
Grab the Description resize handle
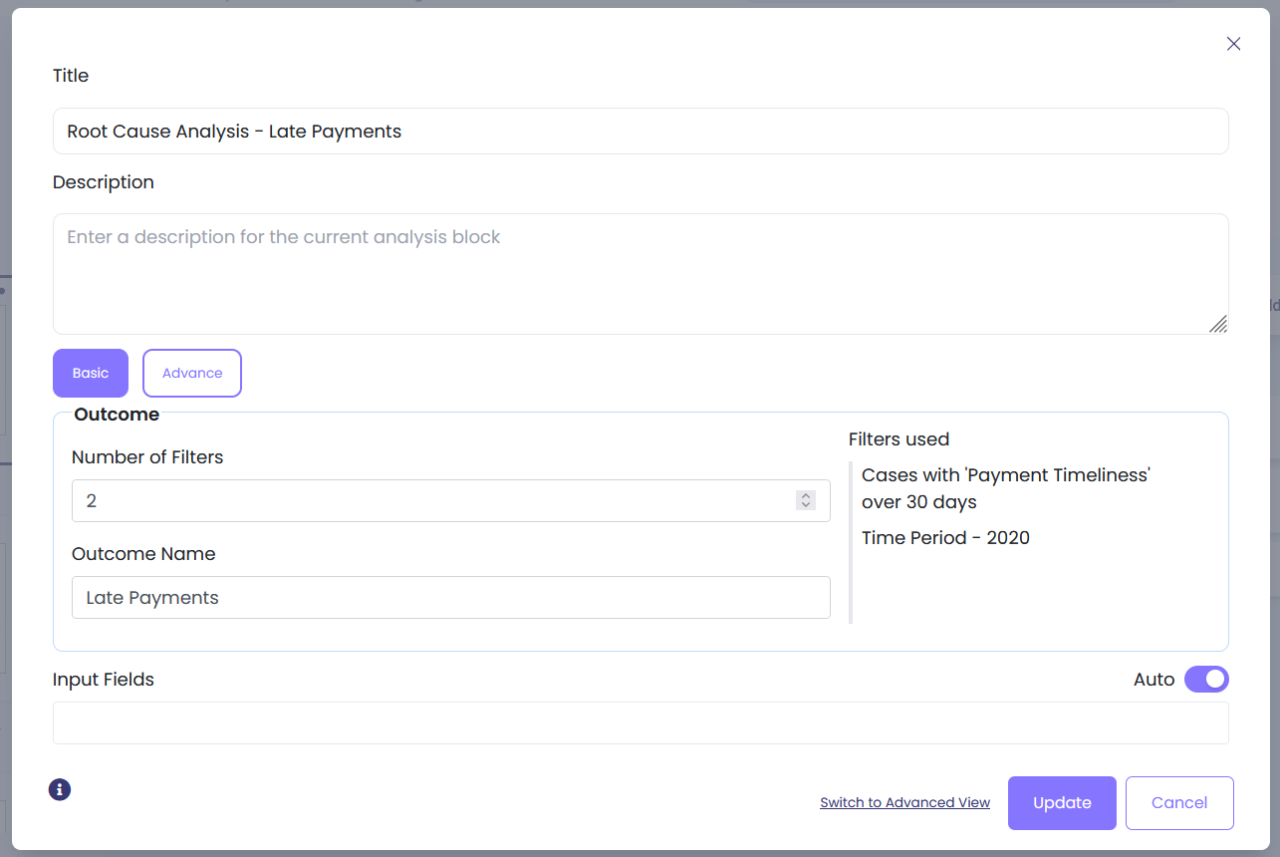[1218, 323]
